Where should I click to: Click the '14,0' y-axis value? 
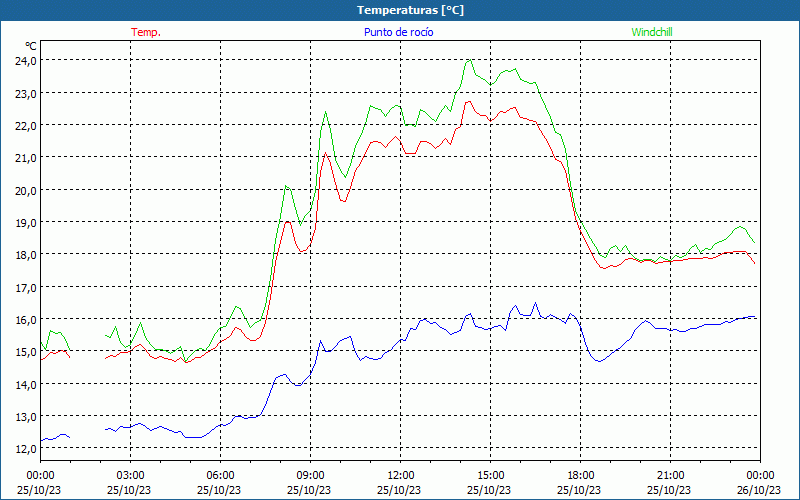pyautogui.click(x=26, y=384)
